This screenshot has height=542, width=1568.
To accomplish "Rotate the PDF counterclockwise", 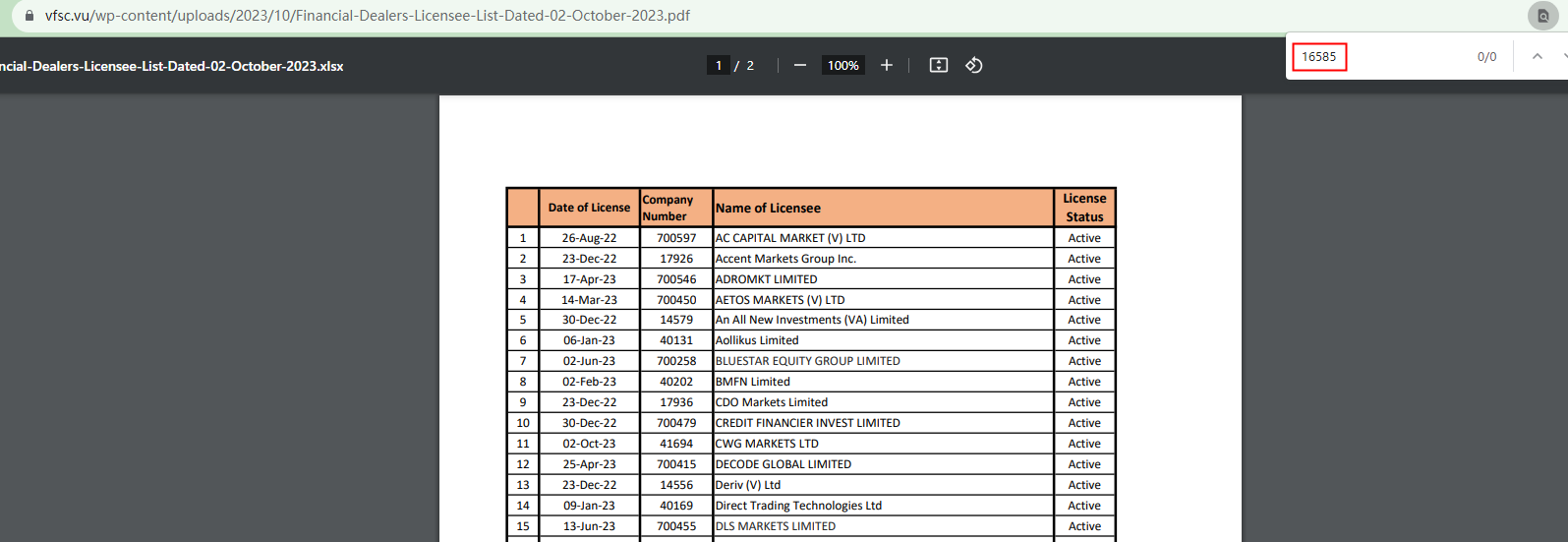I will click(974, 65).
